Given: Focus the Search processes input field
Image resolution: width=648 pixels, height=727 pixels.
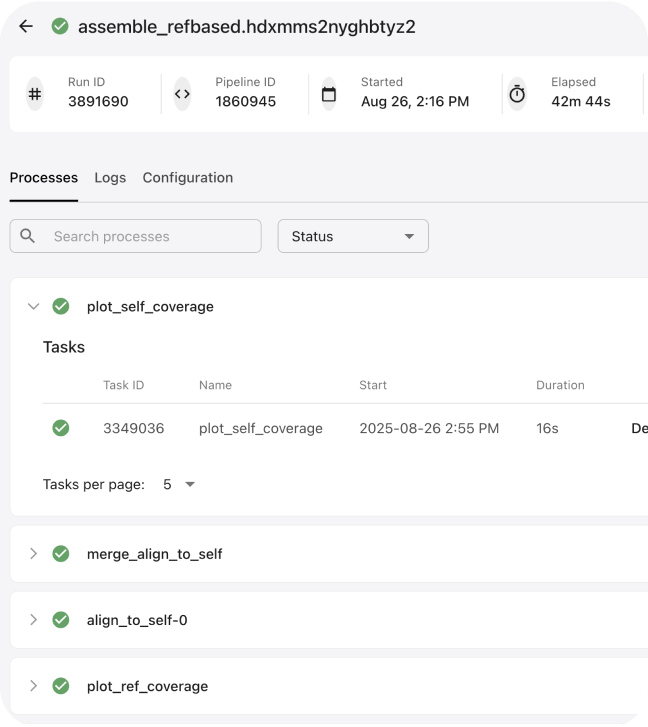Looking at the screenshot, I should pos(135,236).
